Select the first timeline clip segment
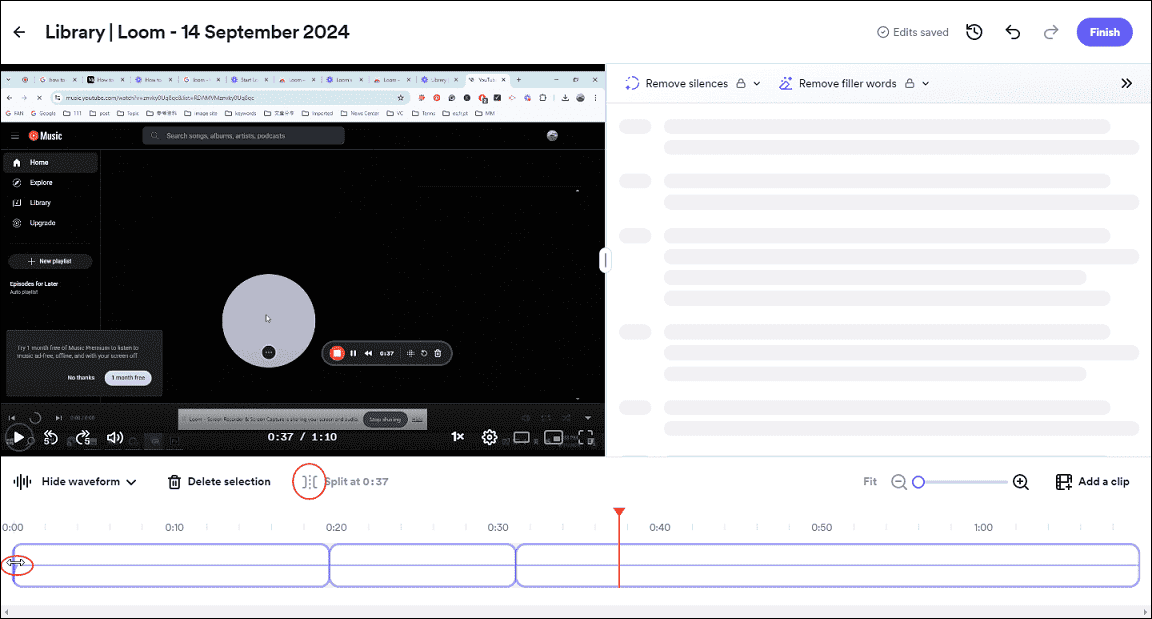 [170, 565]
